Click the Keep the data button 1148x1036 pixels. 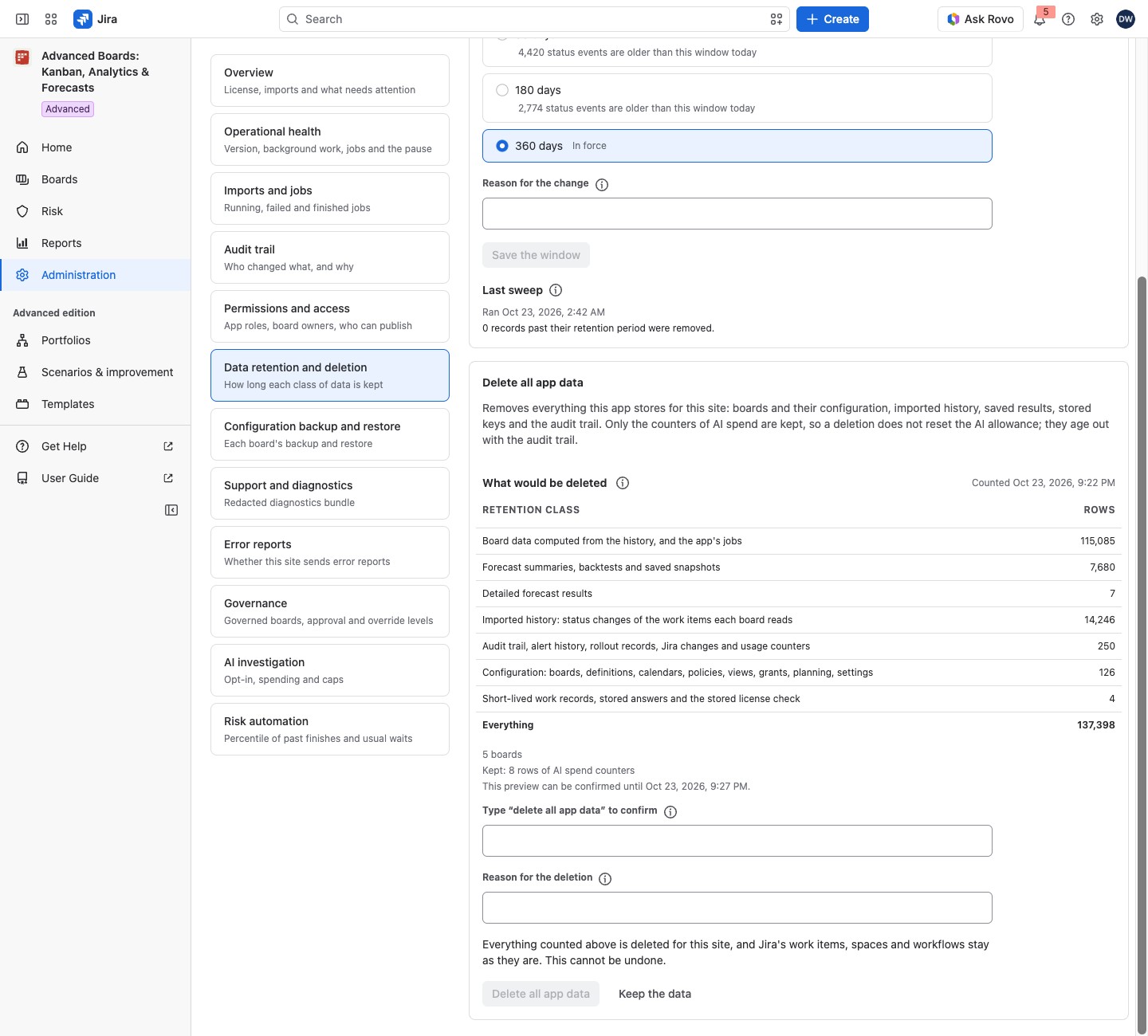(655, 994)
